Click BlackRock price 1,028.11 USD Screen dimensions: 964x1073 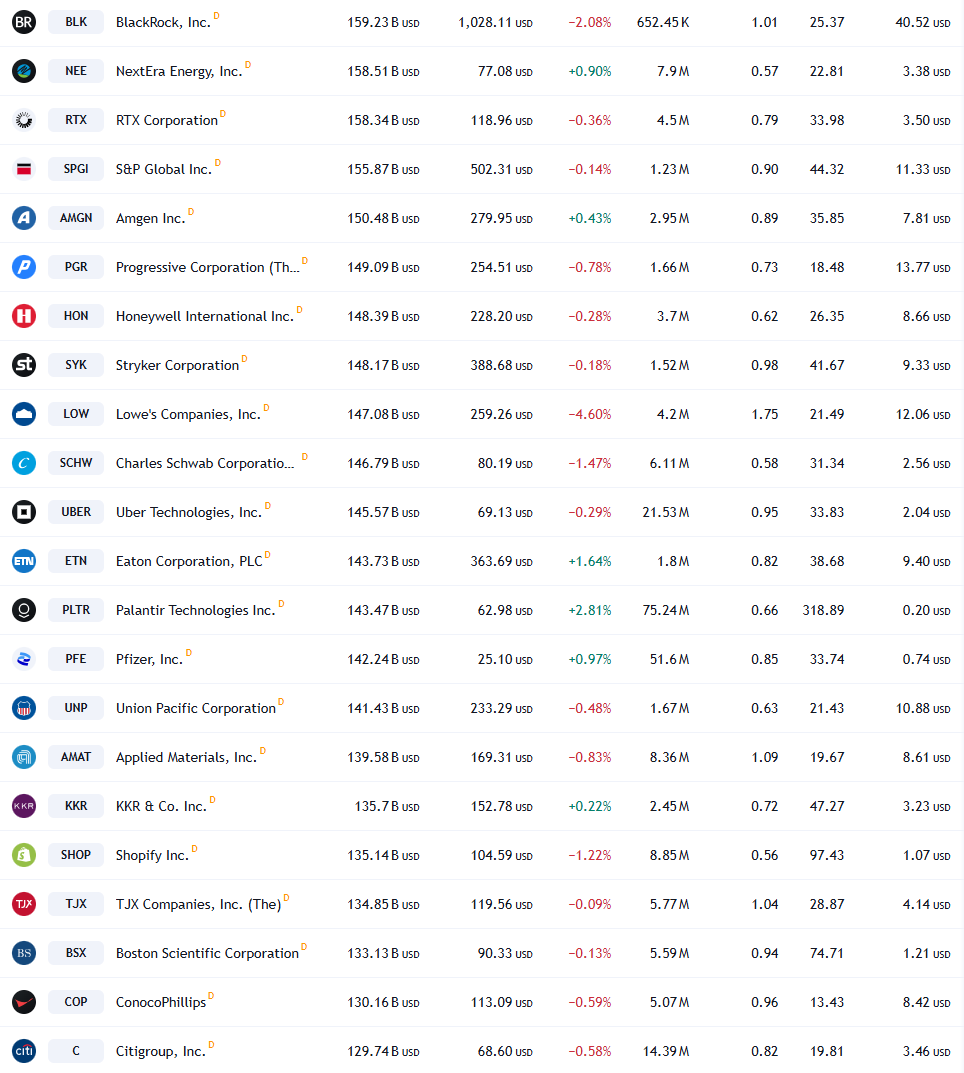tap(495, 23)
